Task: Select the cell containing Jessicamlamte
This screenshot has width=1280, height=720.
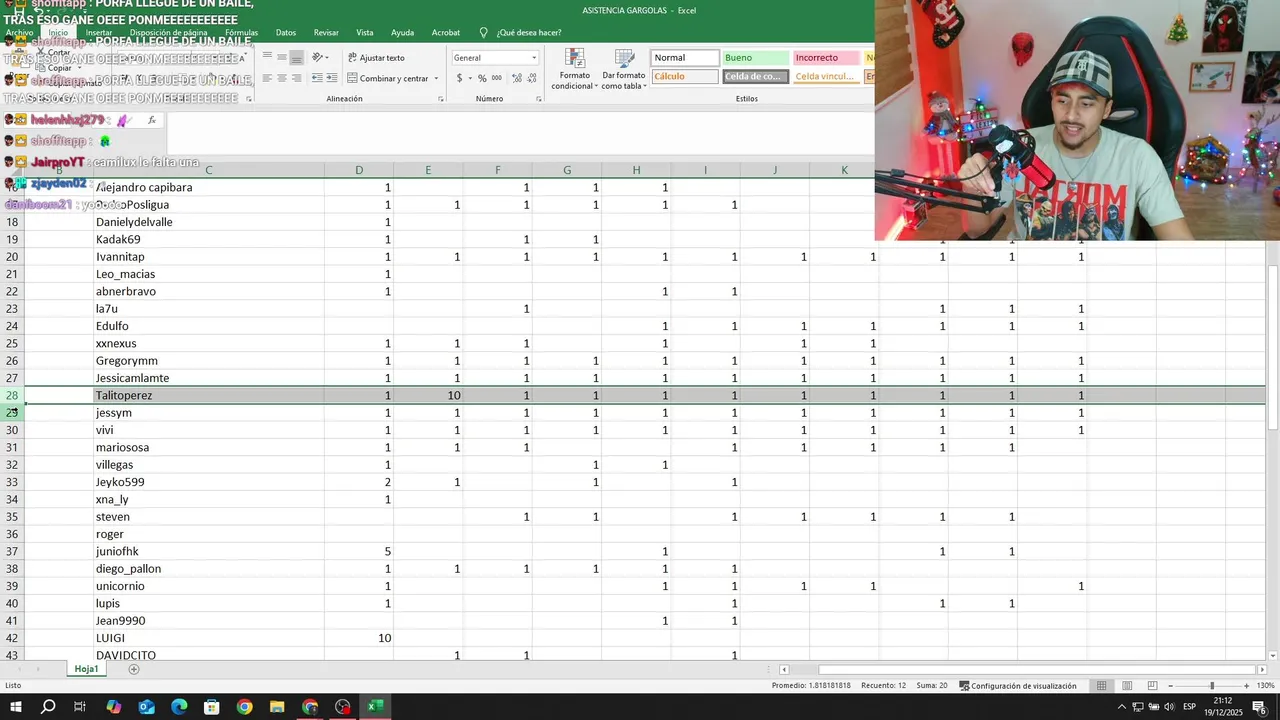Action: click(208, 378)
